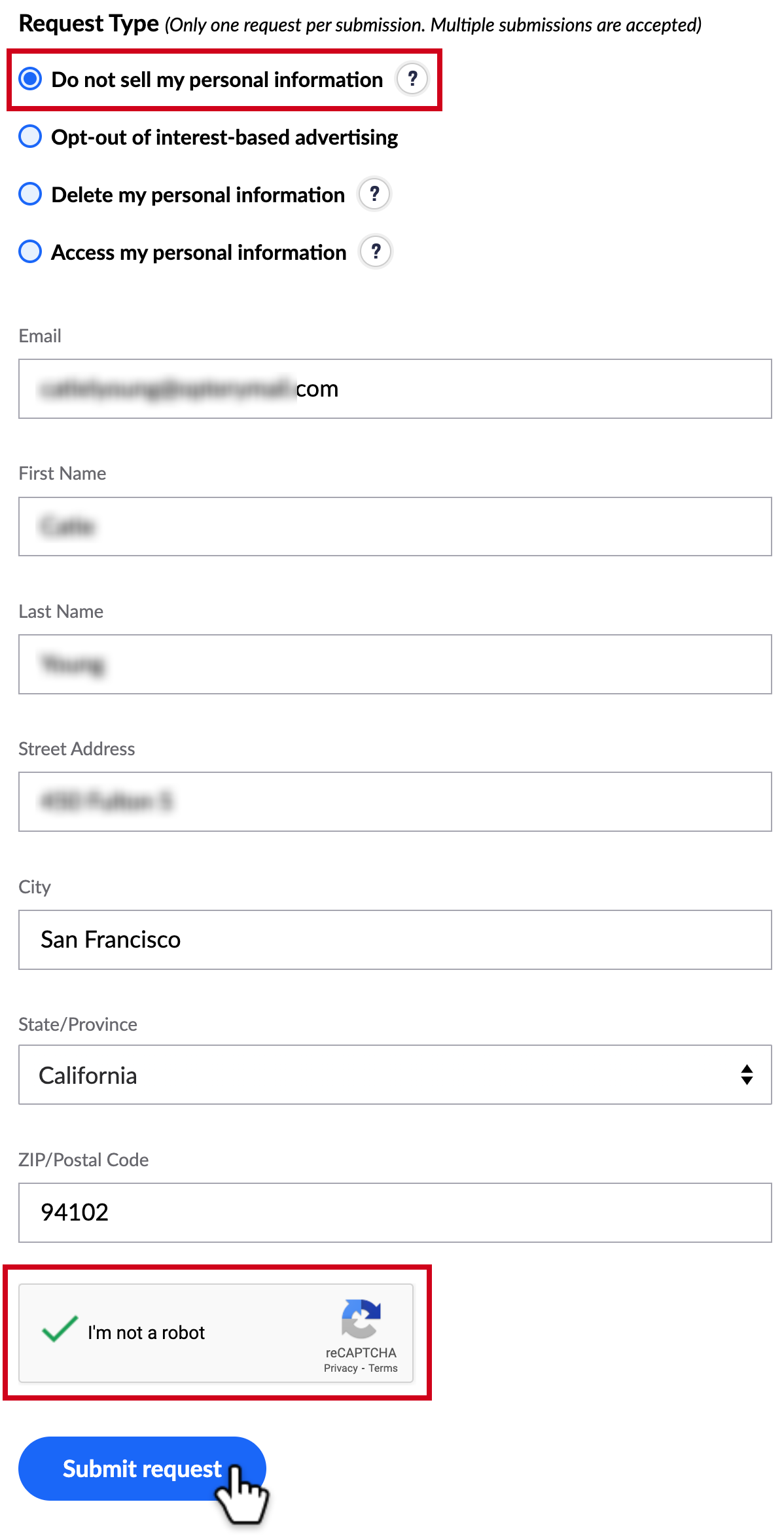Image resolution: width=784 pixels, height=1538 pixels.
Task: Click ZIP/Postal Code field with 94102
Action: [x=395, y=1213]
